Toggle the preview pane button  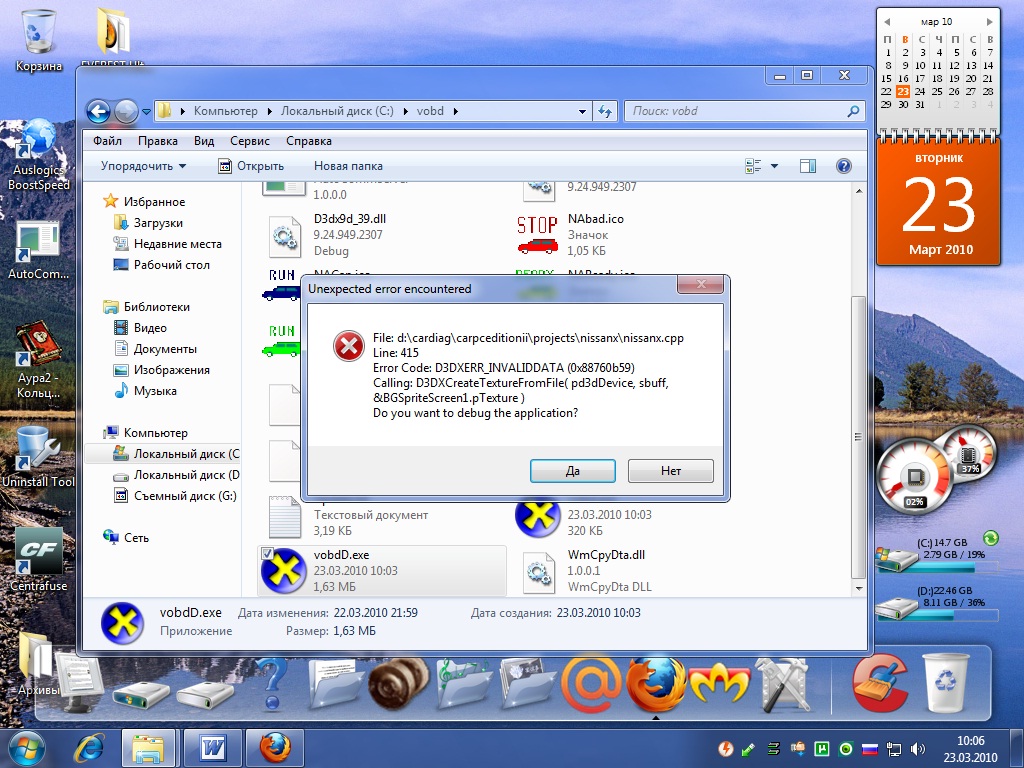[808, 166]
